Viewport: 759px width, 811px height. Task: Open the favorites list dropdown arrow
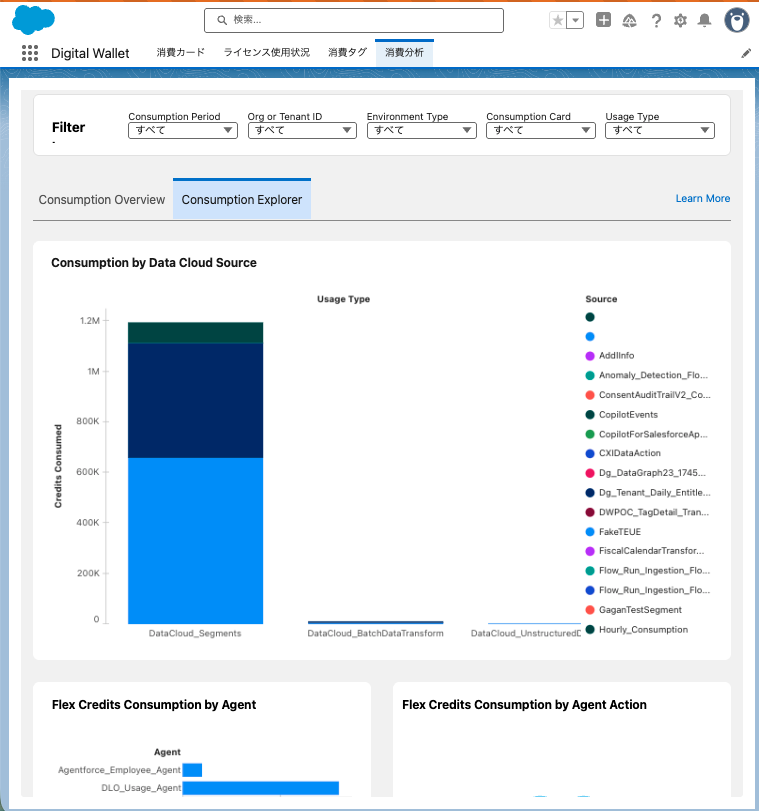pos(575,20)
